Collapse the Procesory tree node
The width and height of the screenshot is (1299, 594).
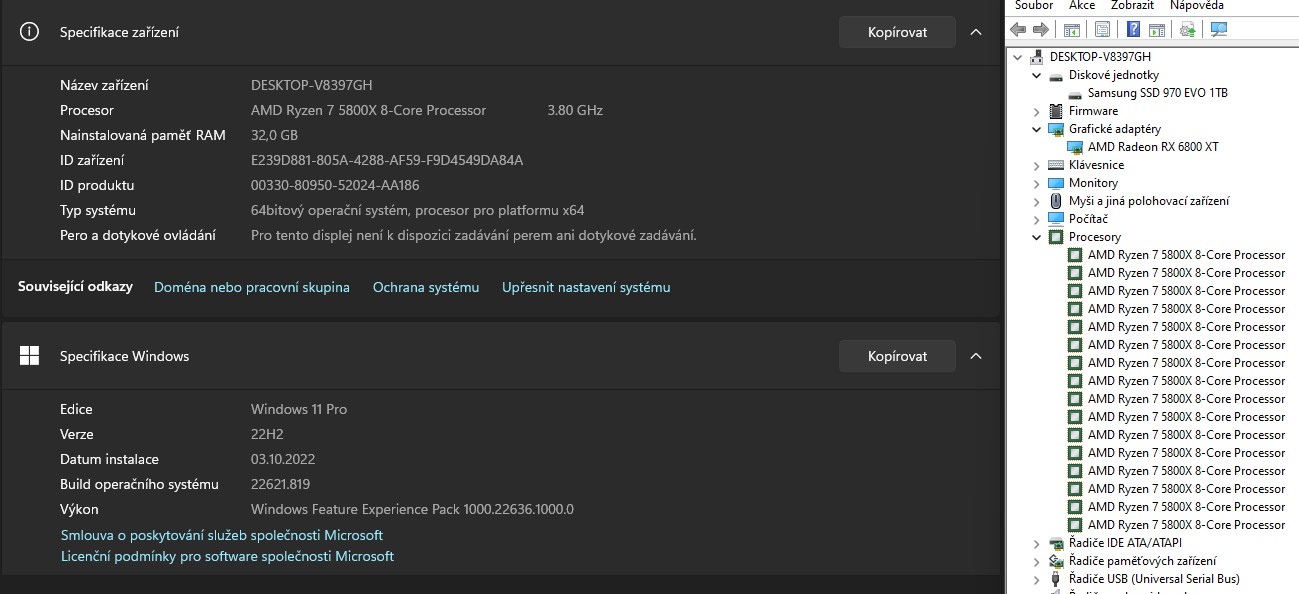click(x=1037, y=237)
